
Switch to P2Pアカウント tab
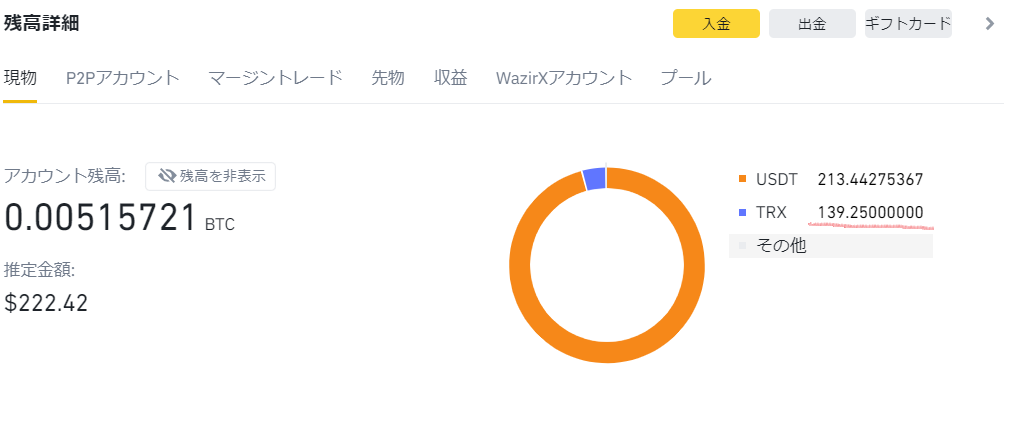(123, 78)
